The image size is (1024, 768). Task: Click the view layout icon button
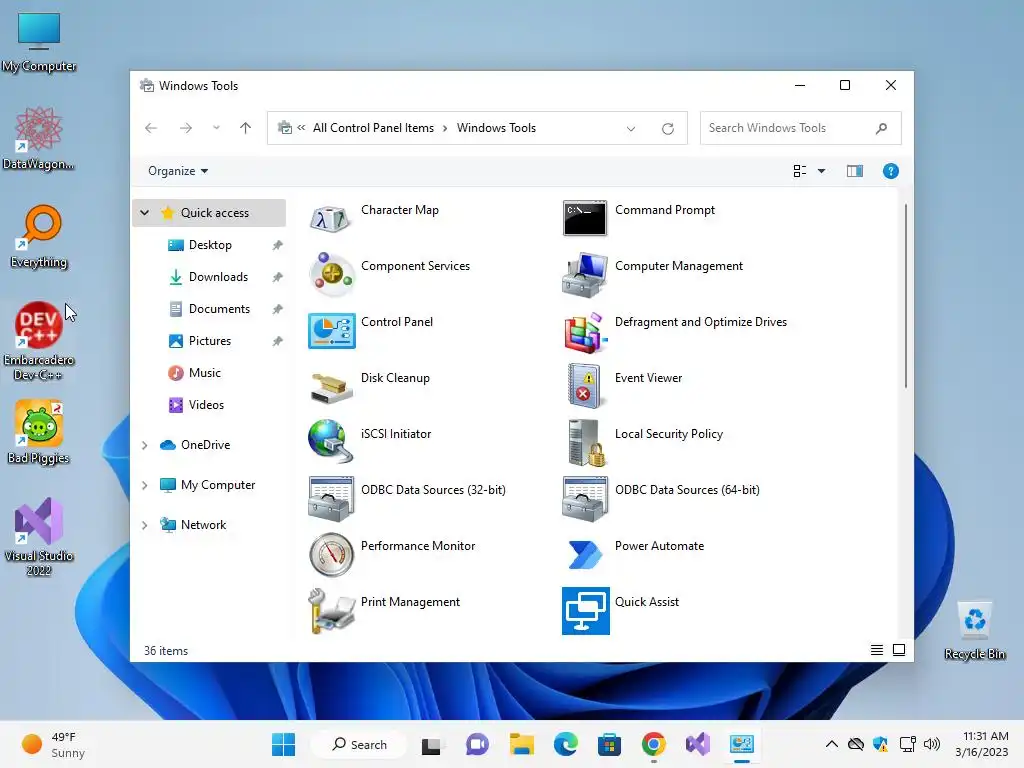point(799,171)
